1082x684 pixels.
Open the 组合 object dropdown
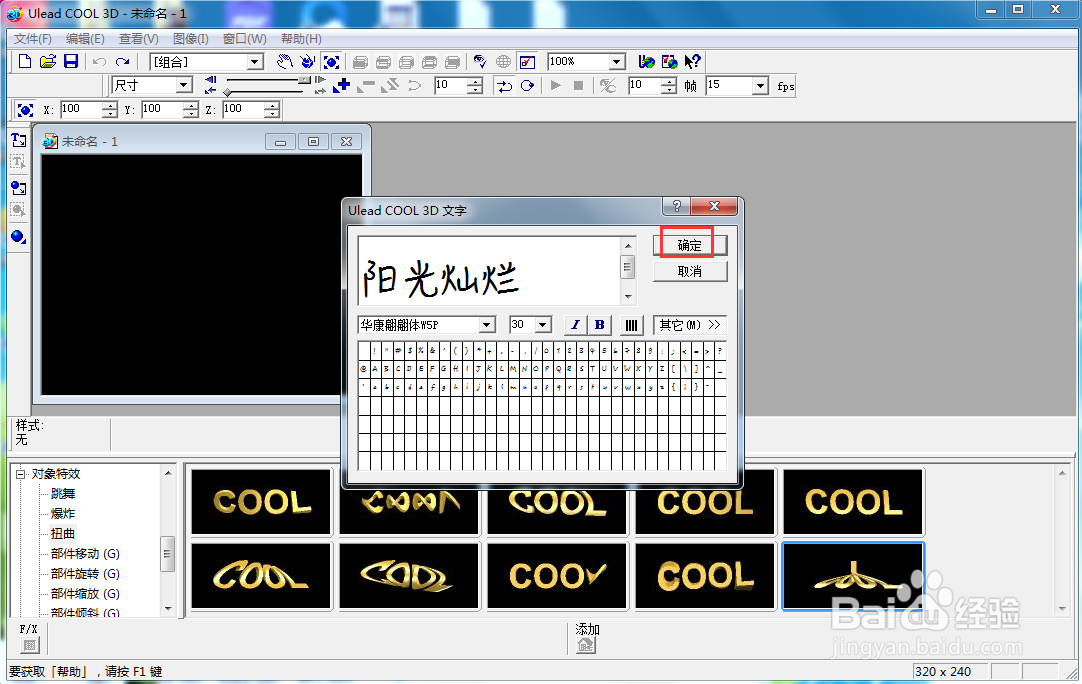(255, 62)
